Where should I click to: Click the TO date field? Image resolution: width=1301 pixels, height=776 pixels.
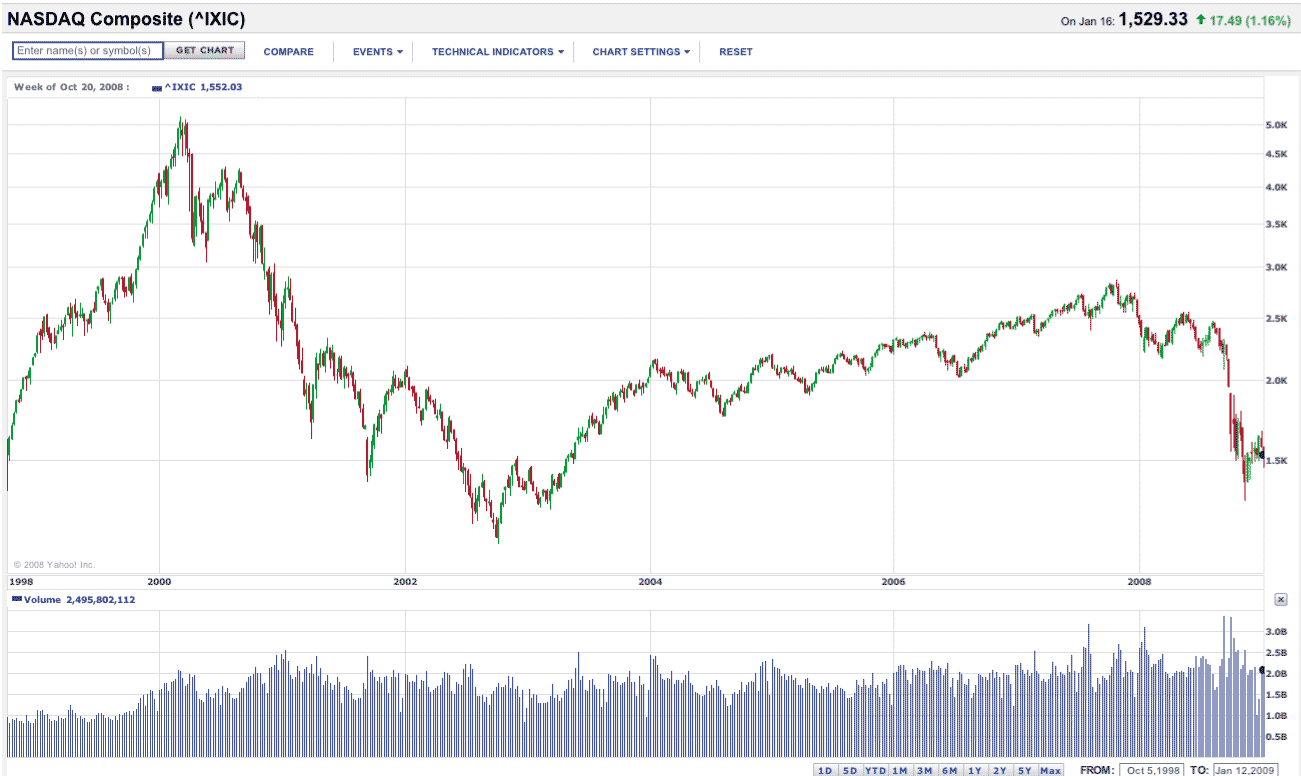(x=1245, y=770)
